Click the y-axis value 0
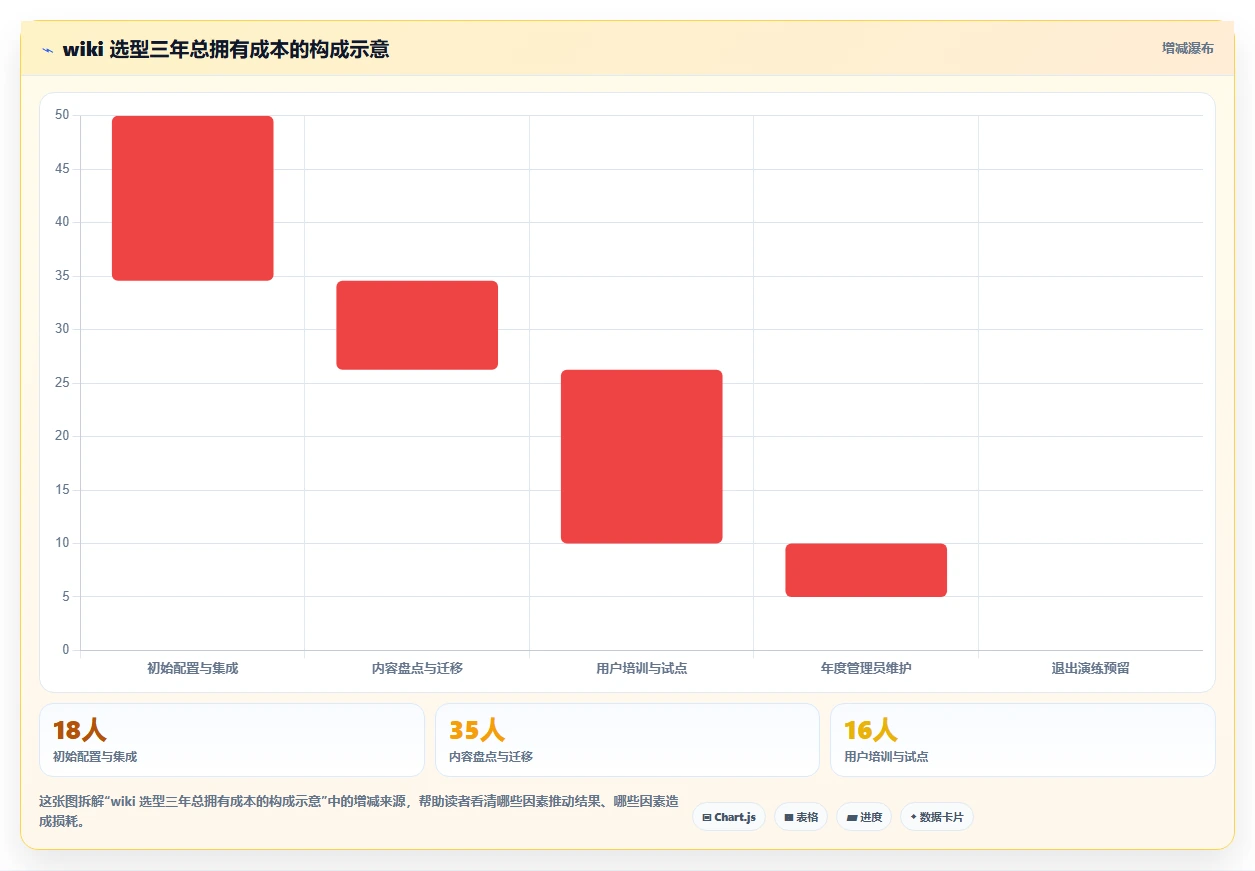 click(66, 650)
